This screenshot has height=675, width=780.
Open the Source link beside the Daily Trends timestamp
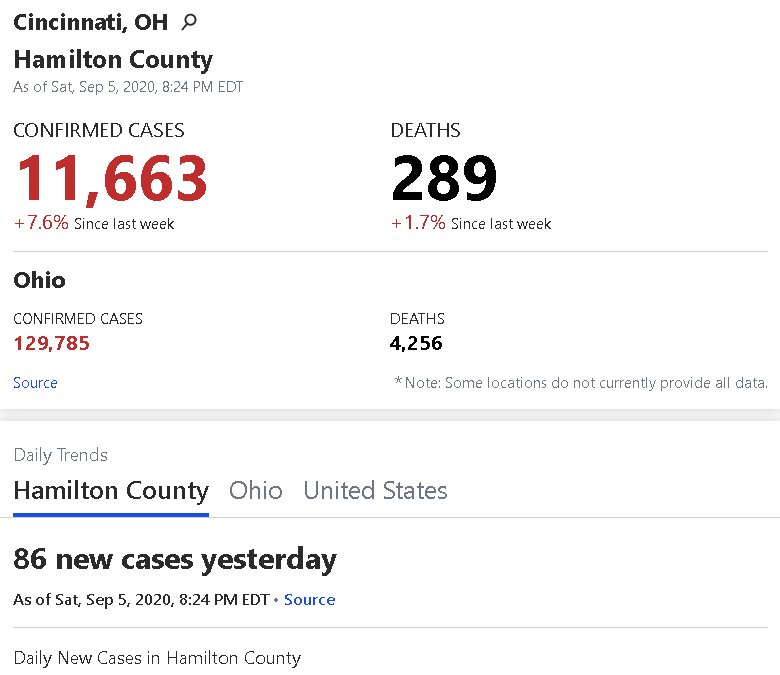(x=309, y=599)
